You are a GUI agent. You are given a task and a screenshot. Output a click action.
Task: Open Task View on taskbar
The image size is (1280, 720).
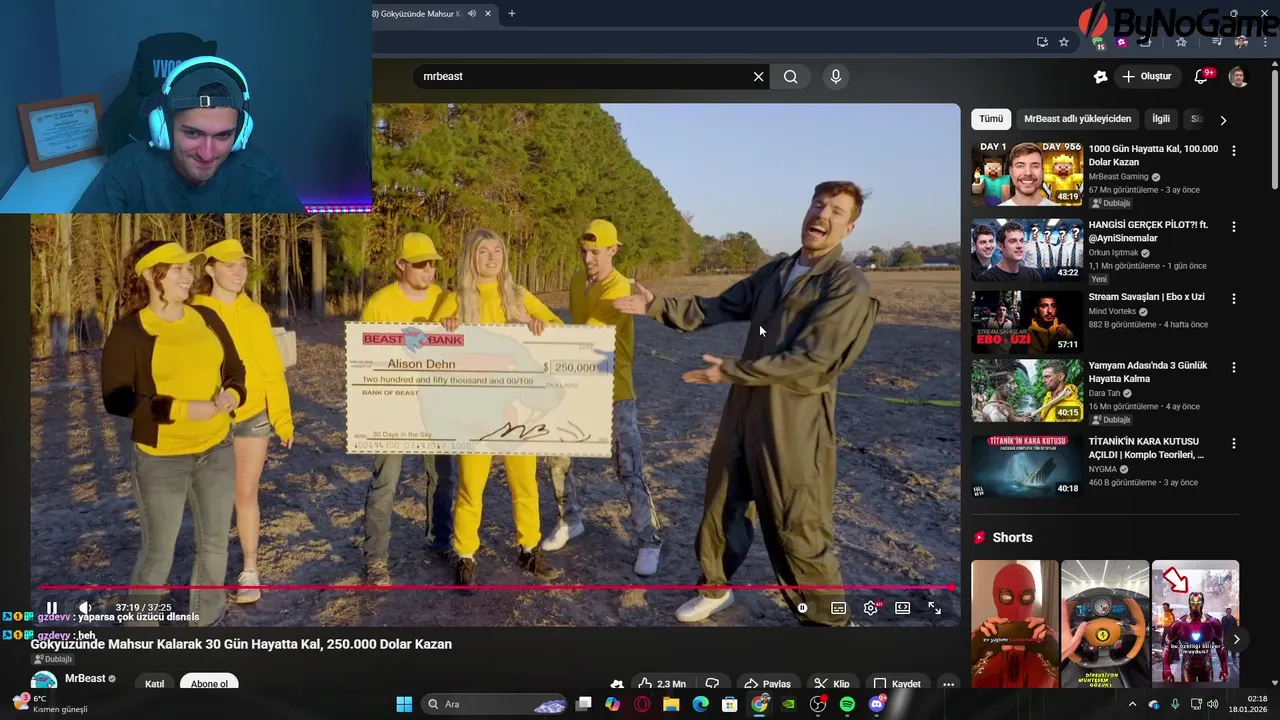click(584, 704)
